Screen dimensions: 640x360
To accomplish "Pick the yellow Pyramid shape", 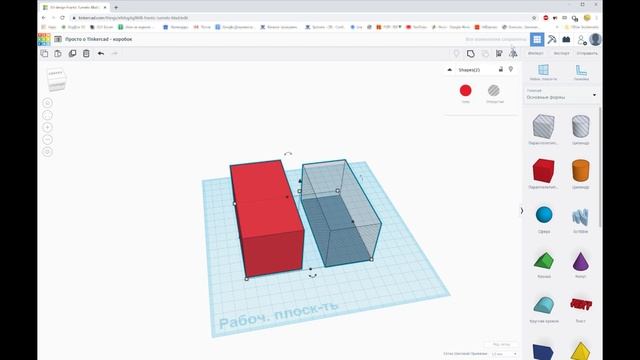I will coord(580,351).
